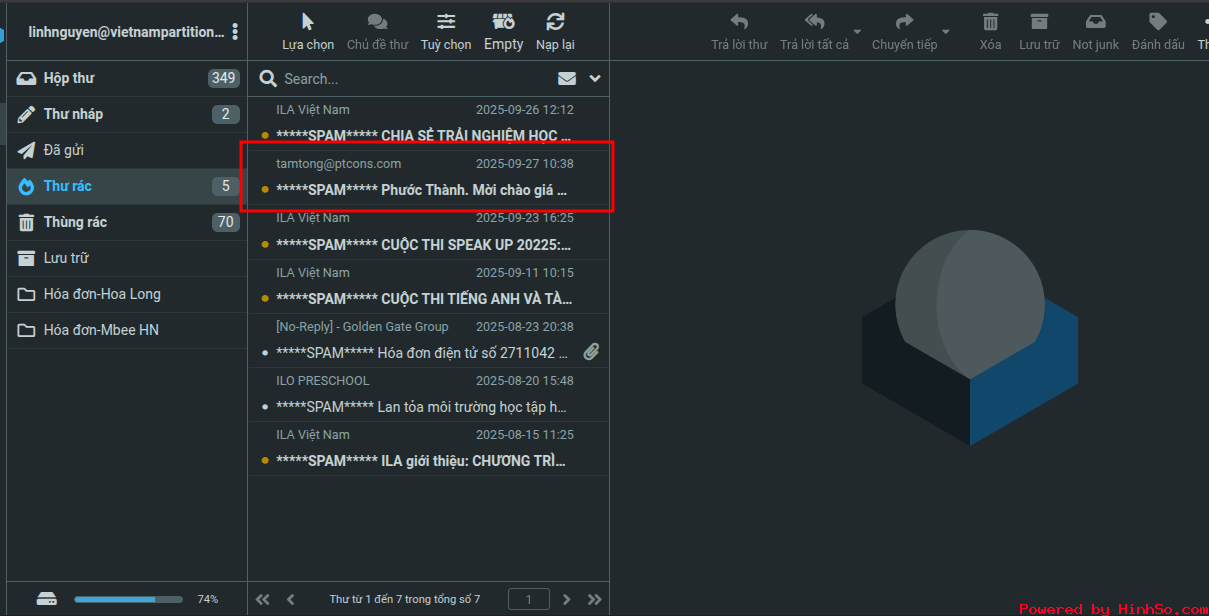
Task: Go to next page of messages
Action: point(567,599)
